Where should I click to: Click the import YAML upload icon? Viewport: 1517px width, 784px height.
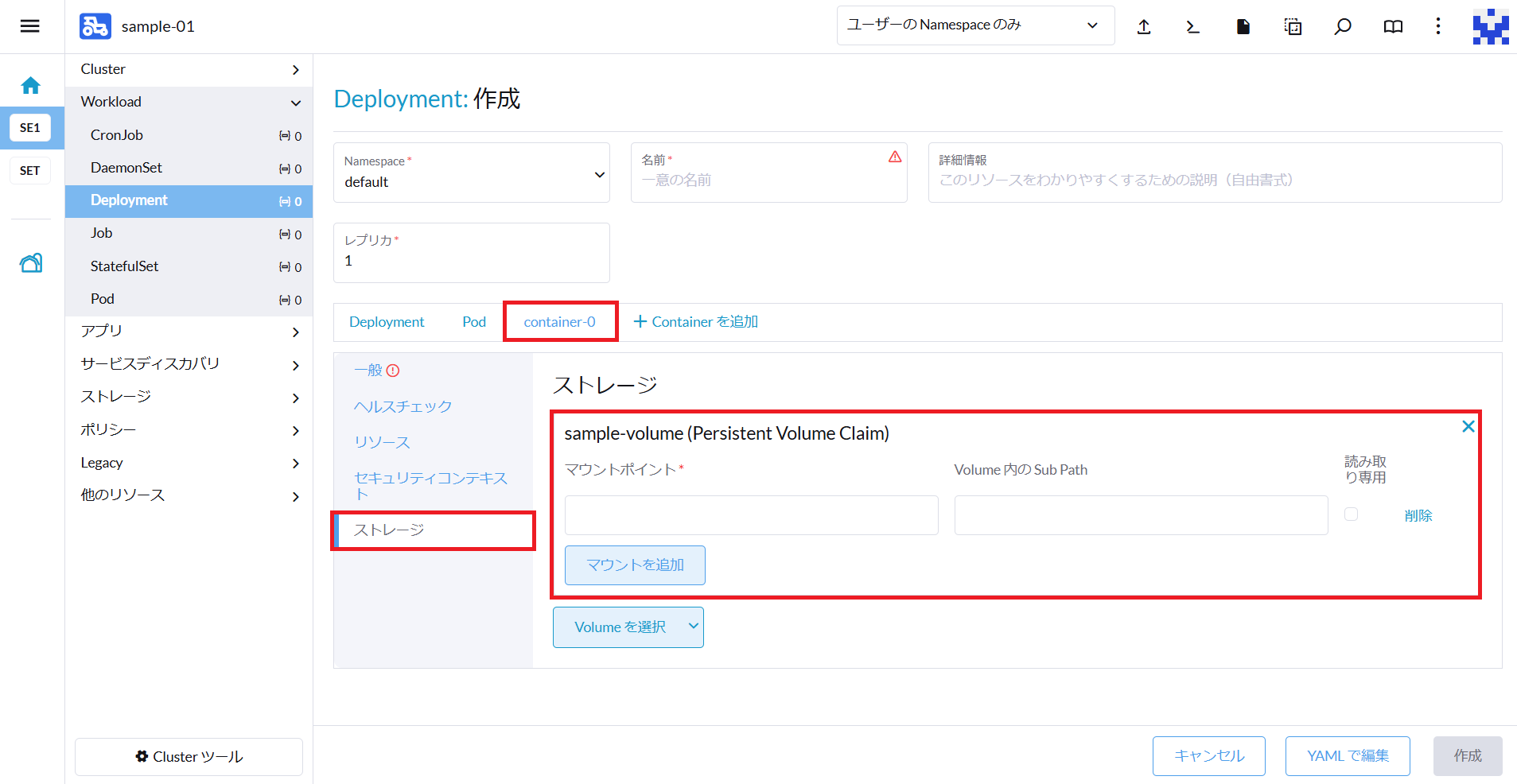click(1144, 27)
